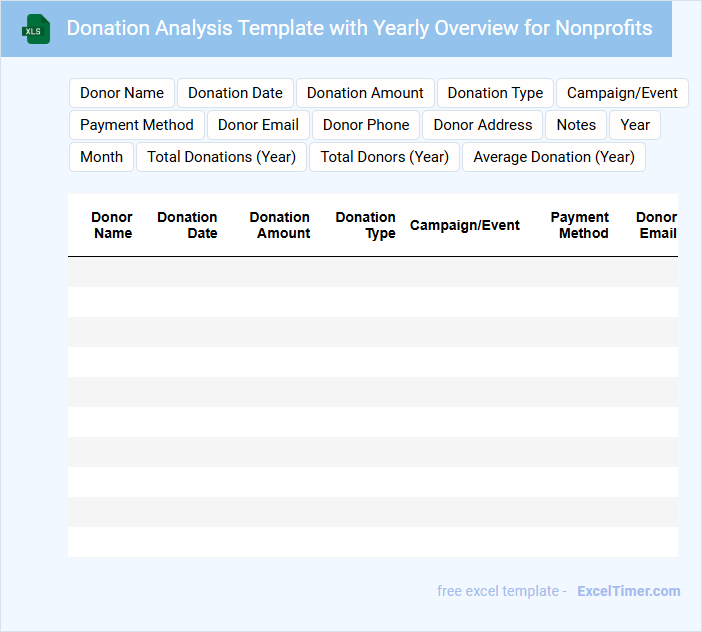Click the Donation Amount tag

[365, 93]
